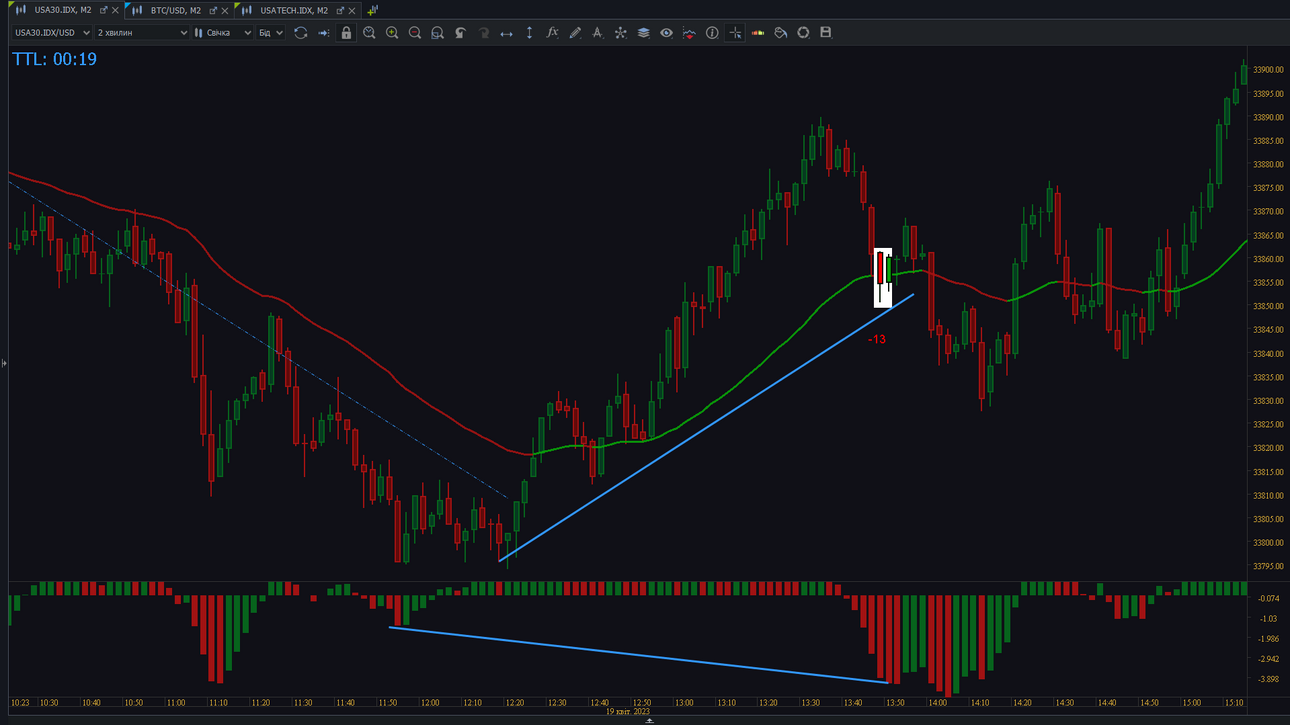Click the red -13 annotation label
Viewport: 1290px width, 725px height.
point(876,340)
